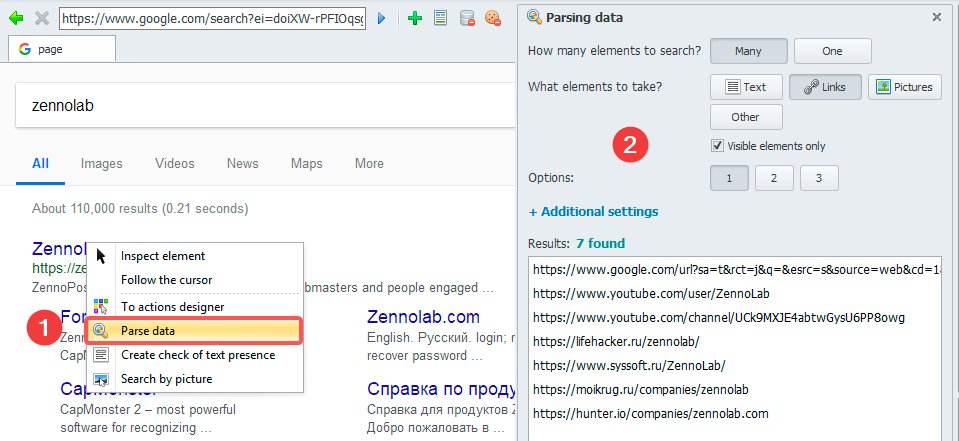959x441 pixels.
Task: Select option 3 button
Action: [x=819, y=178]
